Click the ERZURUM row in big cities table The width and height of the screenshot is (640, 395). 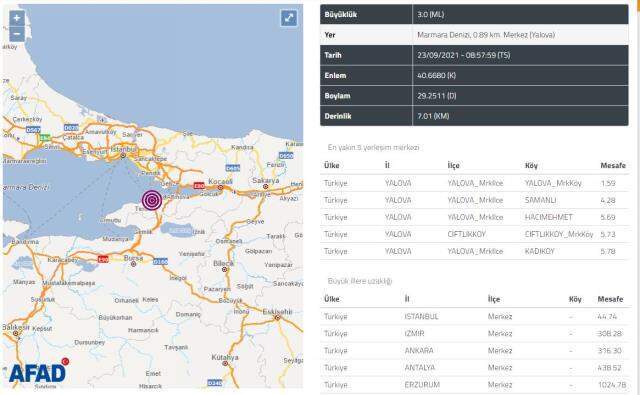[475, 385]
